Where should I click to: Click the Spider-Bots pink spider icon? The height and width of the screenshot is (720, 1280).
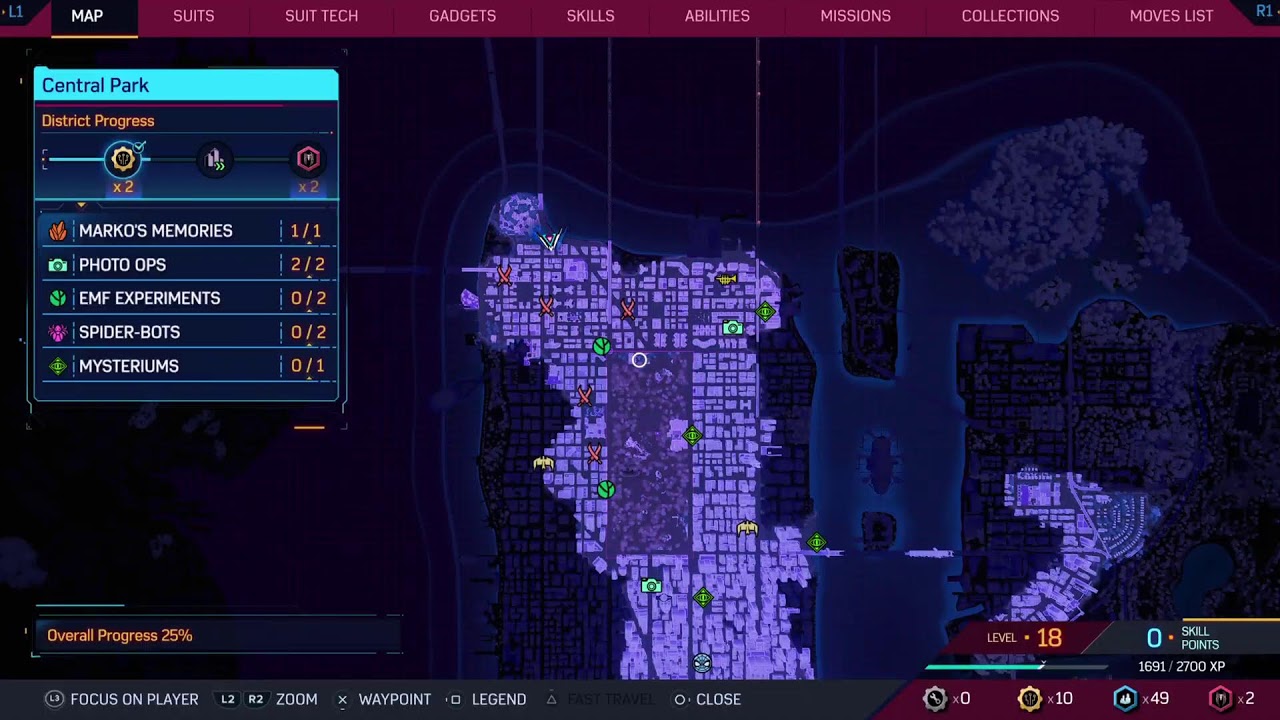pos(58,332)
